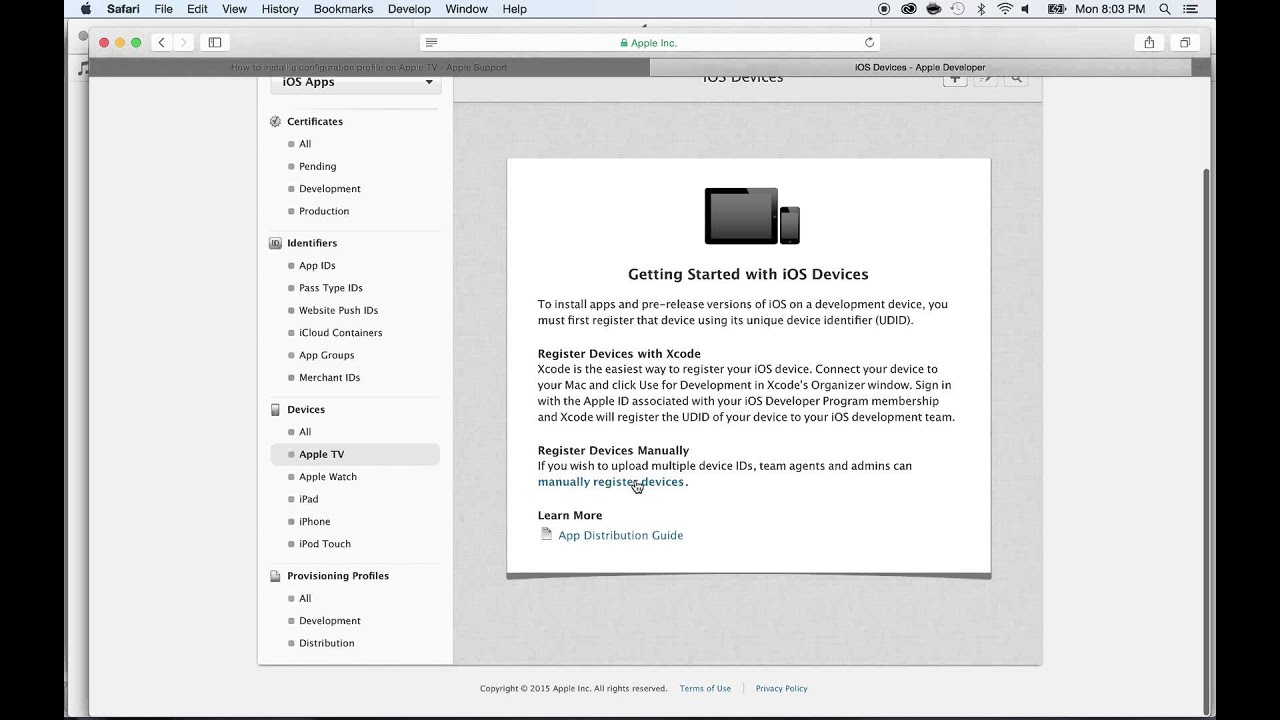Select Pass Type IDs
1280x720 pixels.
click(x=330, y=288)
